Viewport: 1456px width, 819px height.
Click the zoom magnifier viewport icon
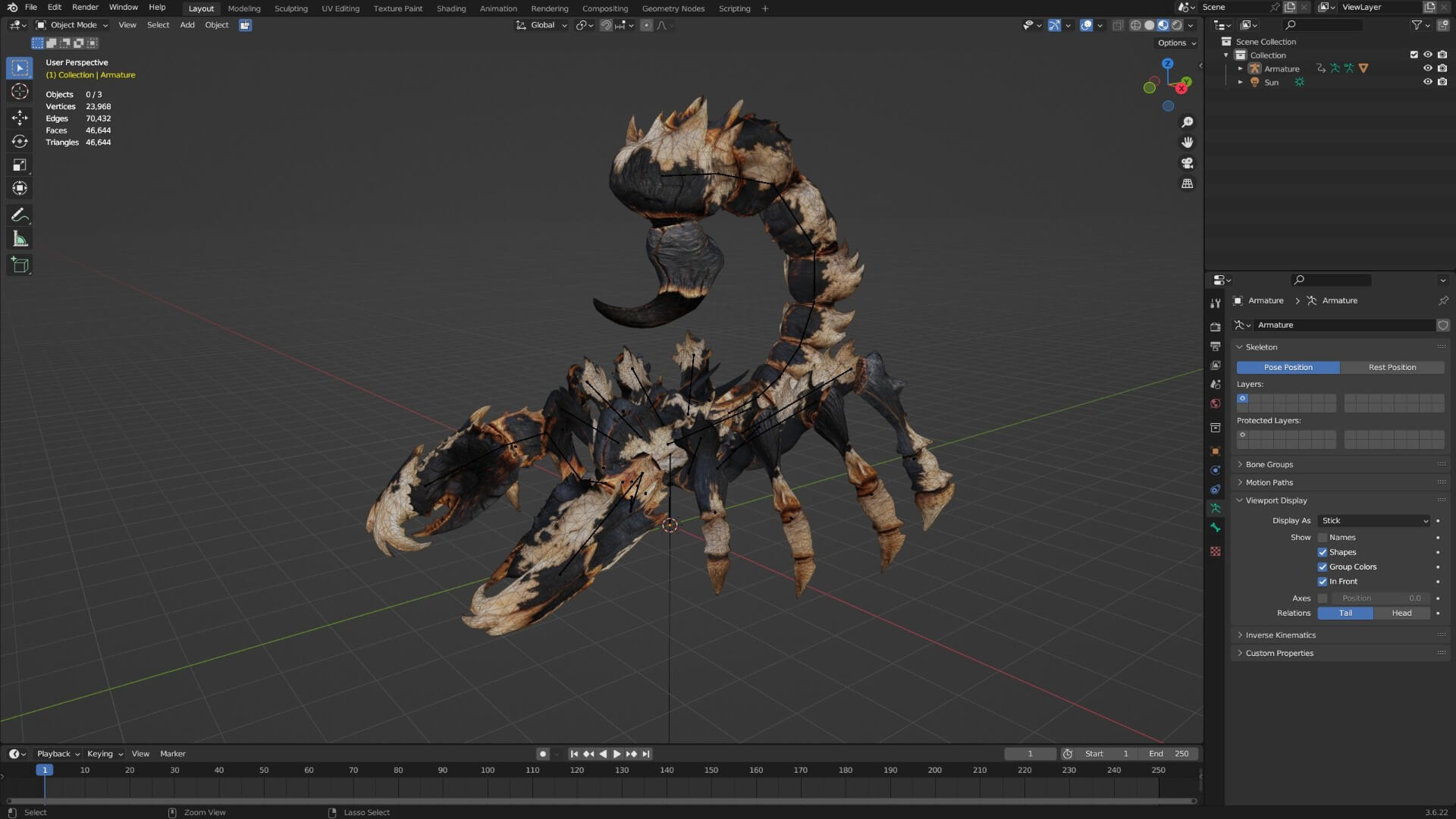click(x=1188, y=122)
